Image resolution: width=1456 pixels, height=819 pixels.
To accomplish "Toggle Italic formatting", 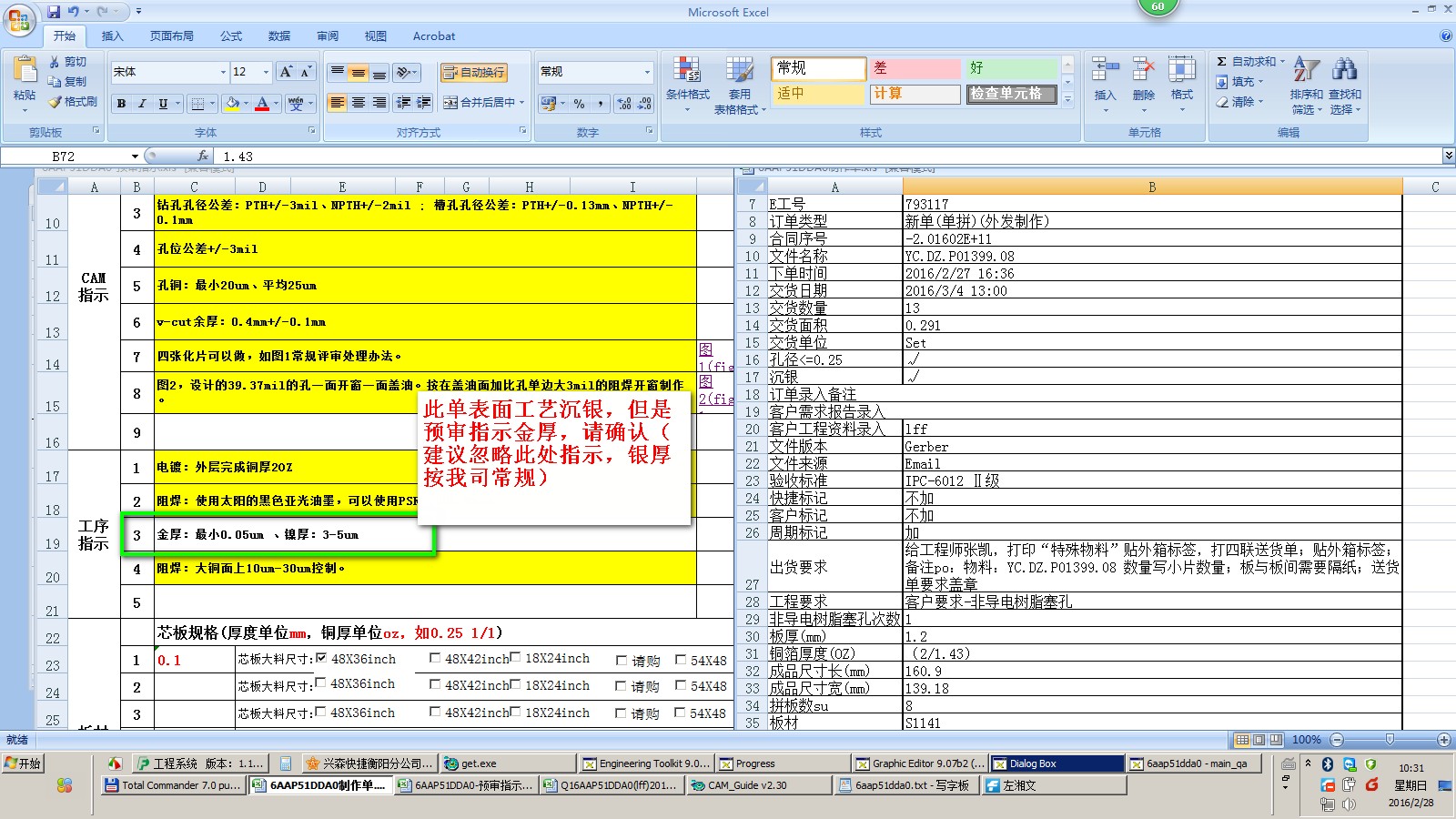I will tap(142, 104).
